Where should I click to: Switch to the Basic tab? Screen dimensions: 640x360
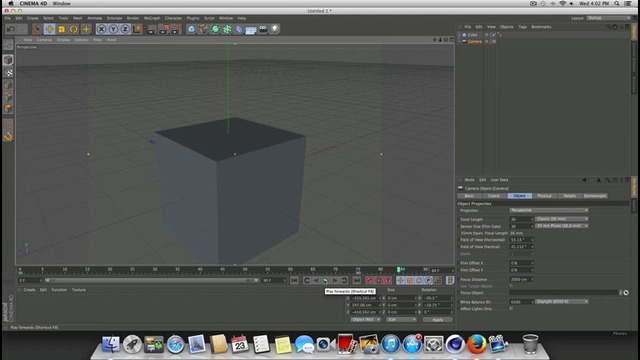469,196
